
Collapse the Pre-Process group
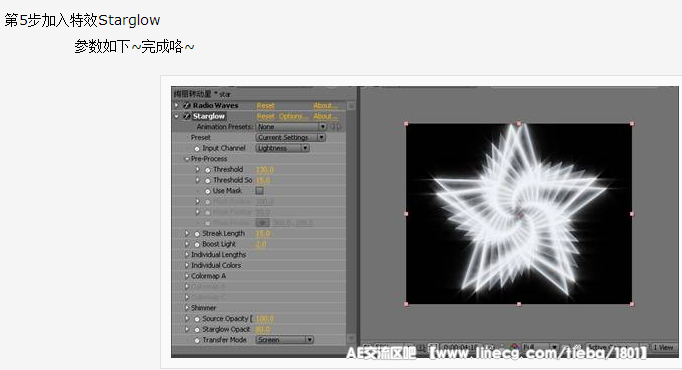(187, 159)
